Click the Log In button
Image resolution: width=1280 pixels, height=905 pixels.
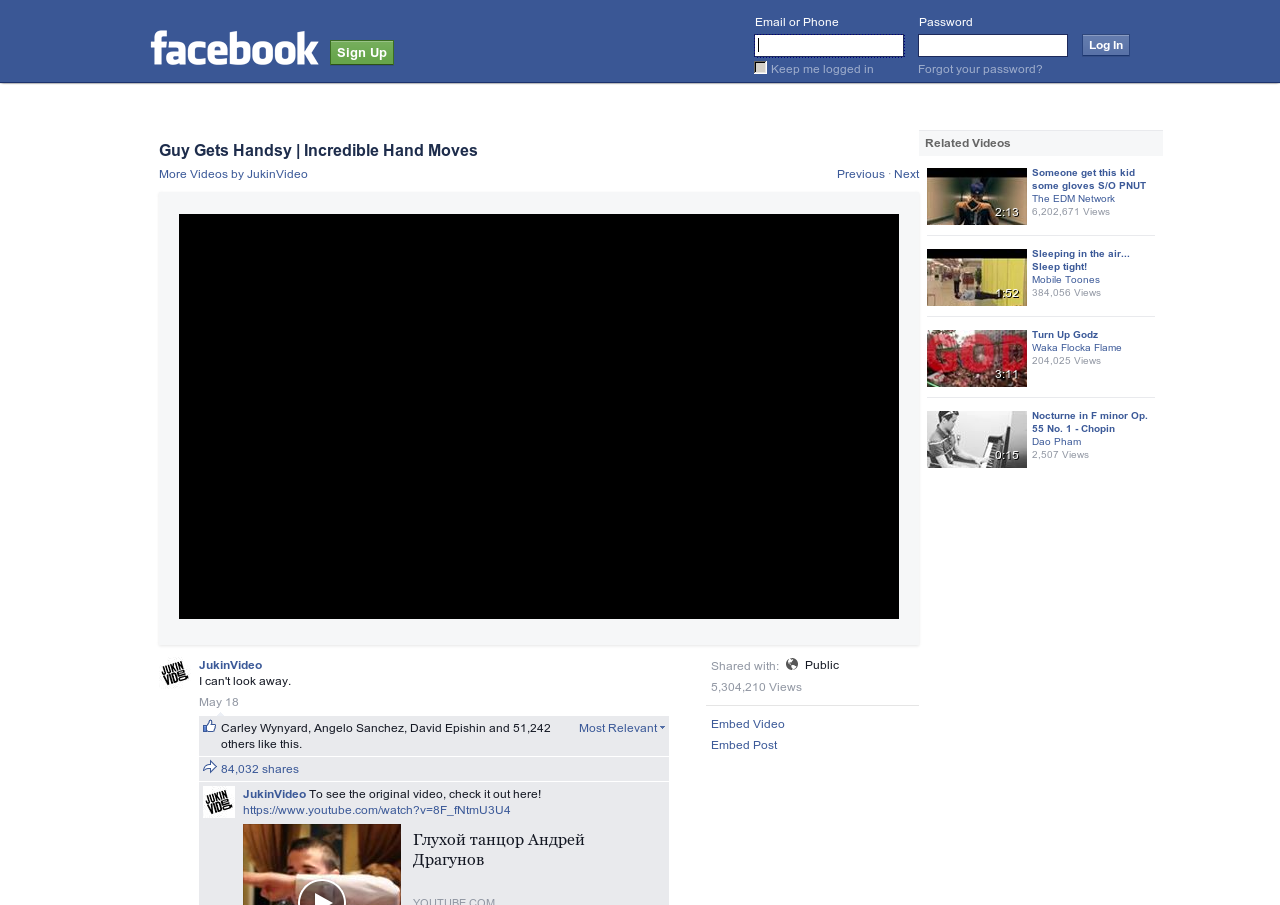coord(1106,45)
